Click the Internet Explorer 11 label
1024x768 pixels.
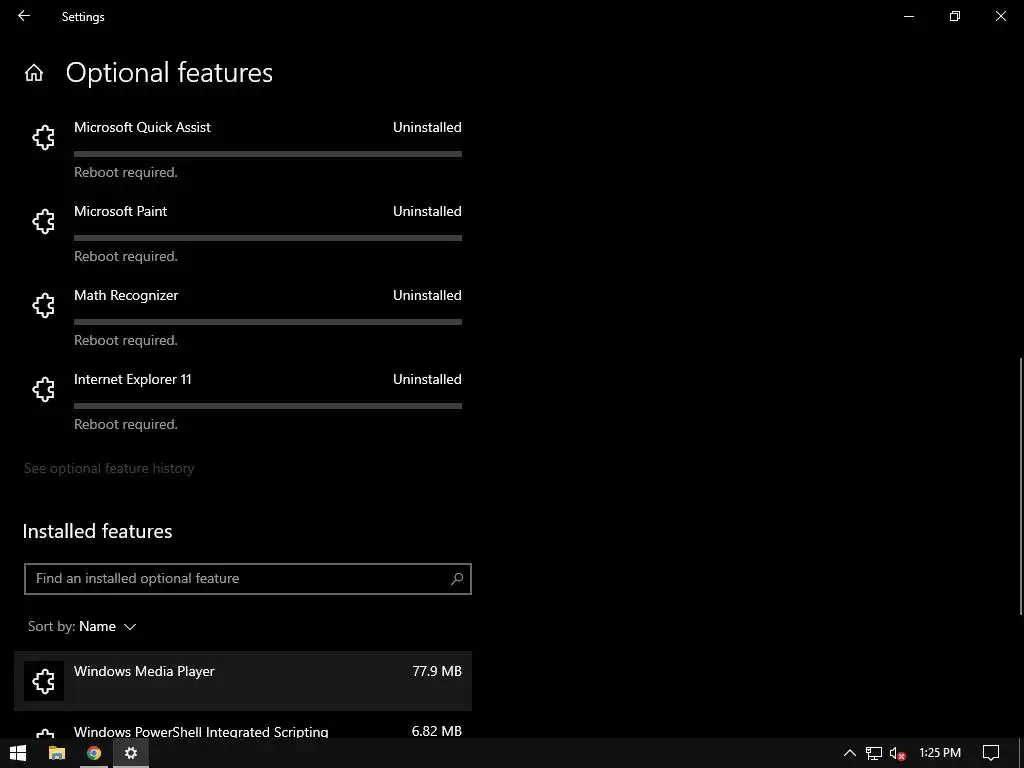(133, 379)
